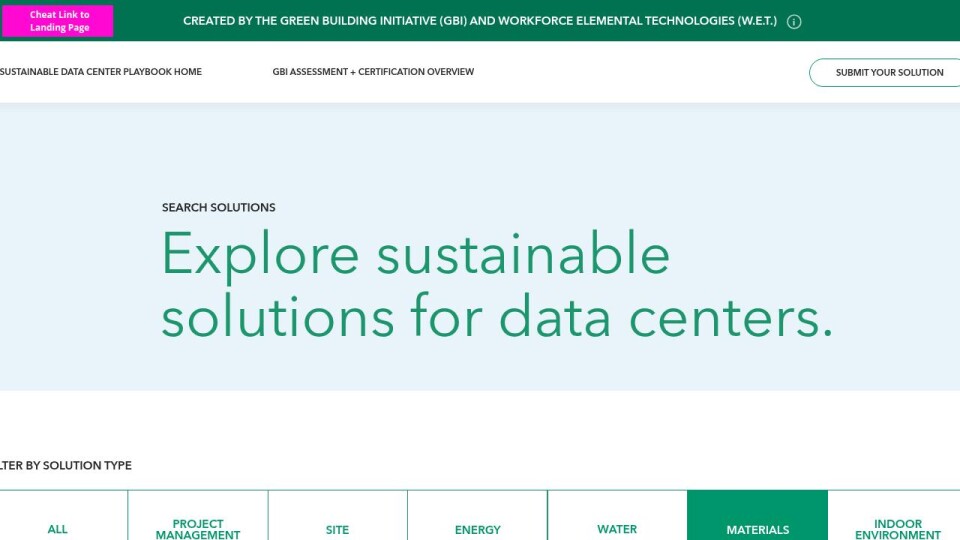
Task: Click the Filter by Solution Type label
Action: (66, 465)
